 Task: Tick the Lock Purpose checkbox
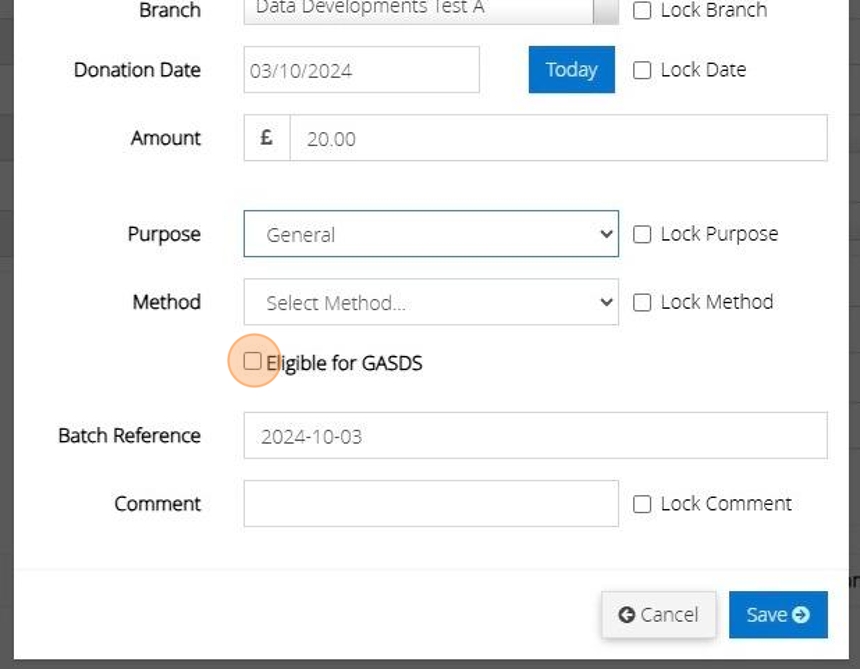click(642, 234)
